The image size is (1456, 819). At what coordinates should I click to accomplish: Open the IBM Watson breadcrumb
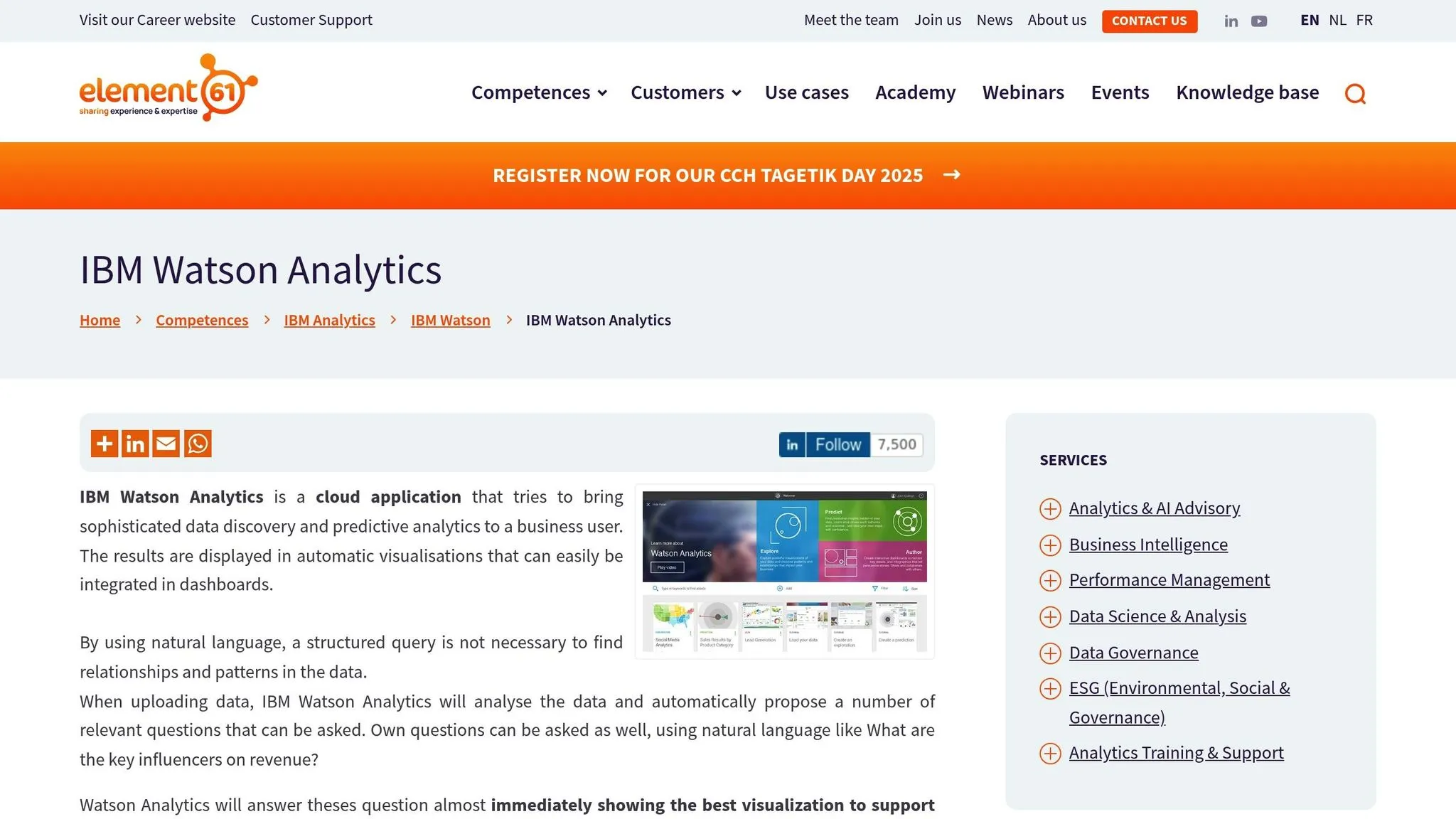pos(450,320)
